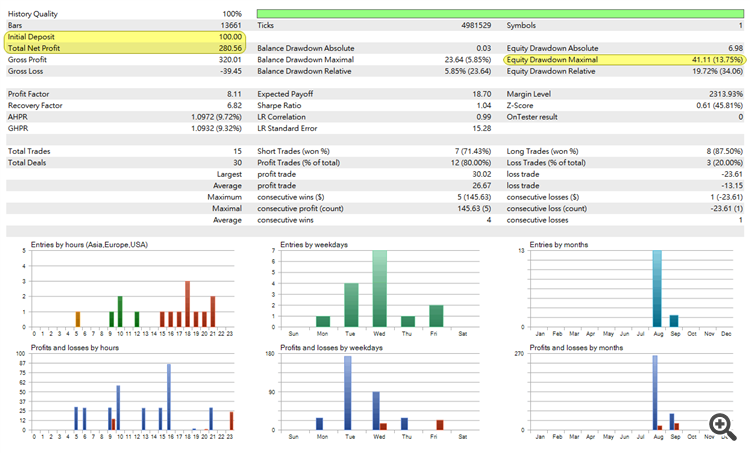This screenshot has width=750, height=453.
Task: Click the Aug bar in Entries by months
Action: coord(657,288)
